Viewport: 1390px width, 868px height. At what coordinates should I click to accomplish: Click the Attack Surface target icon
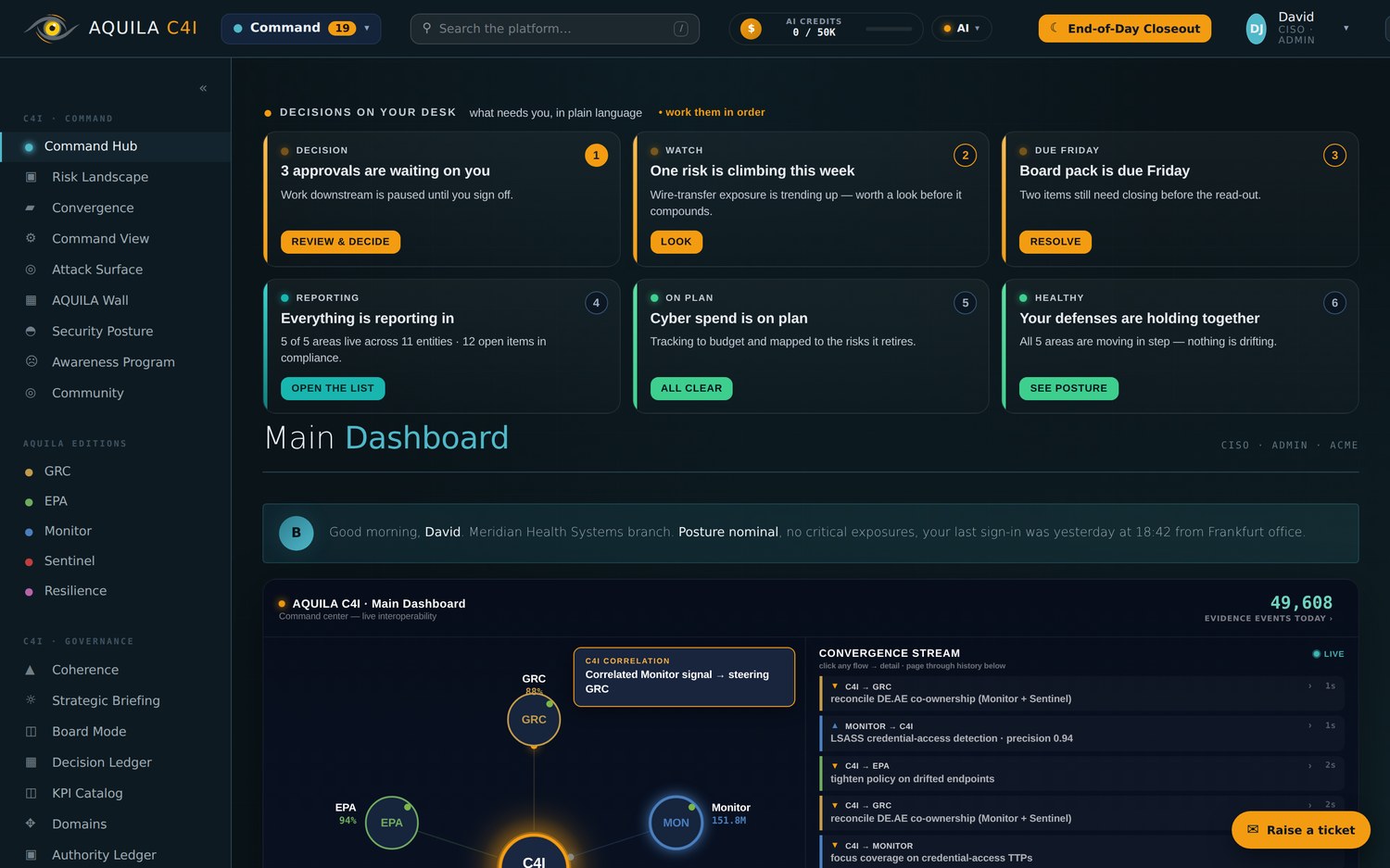[x=31, y=270]
